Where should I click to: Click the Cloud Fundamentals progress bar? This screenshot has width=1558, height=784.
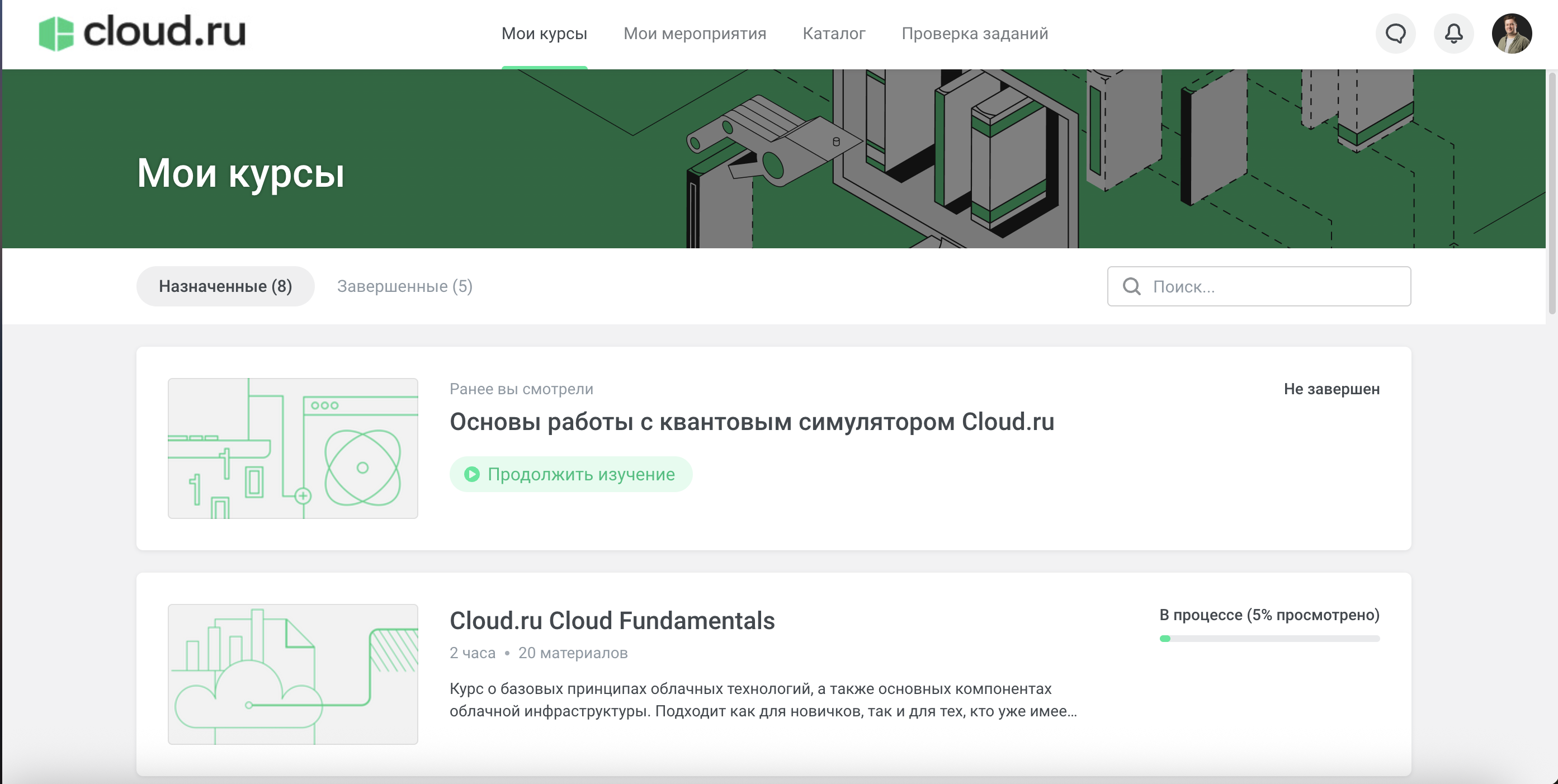[1269, 639]
